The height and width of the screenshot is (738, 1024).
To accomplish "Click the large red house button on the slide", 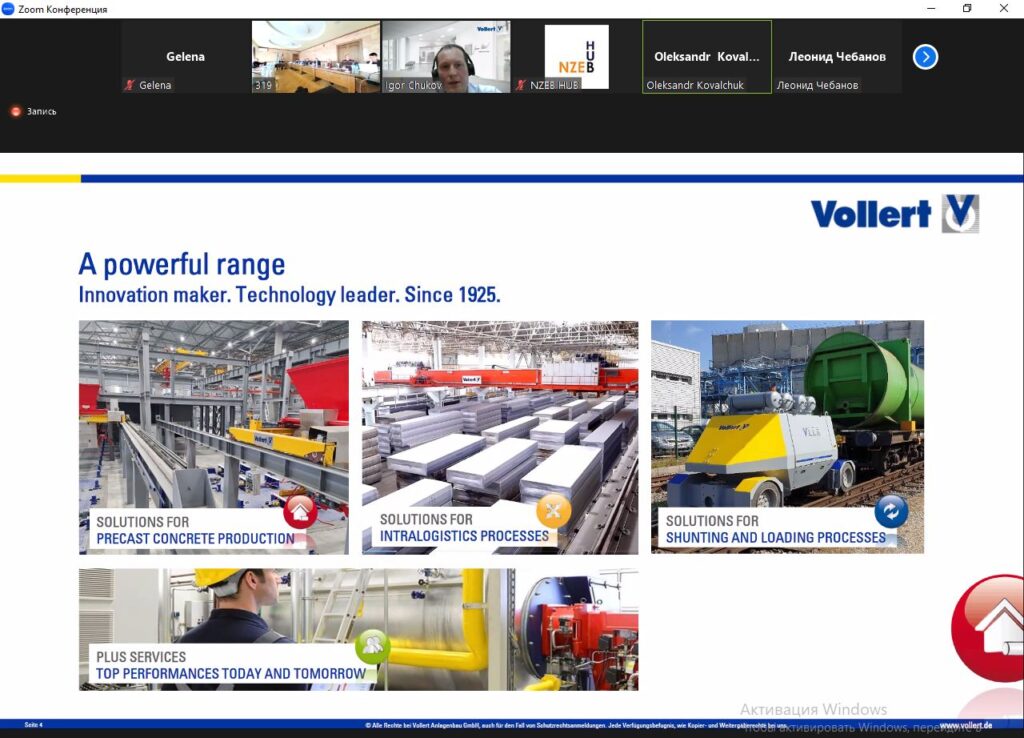I will tap(987, 628).
